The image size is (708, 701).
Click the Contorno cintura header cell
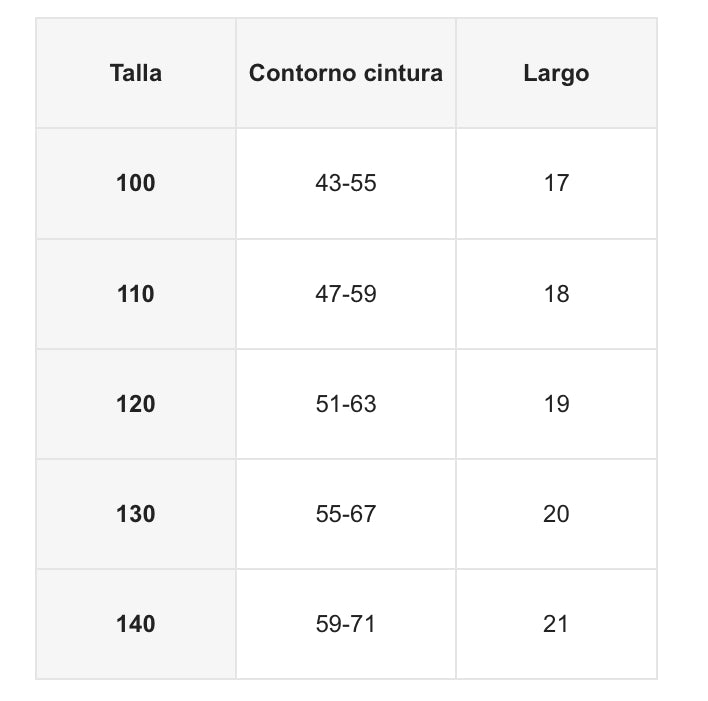(346, 73)
